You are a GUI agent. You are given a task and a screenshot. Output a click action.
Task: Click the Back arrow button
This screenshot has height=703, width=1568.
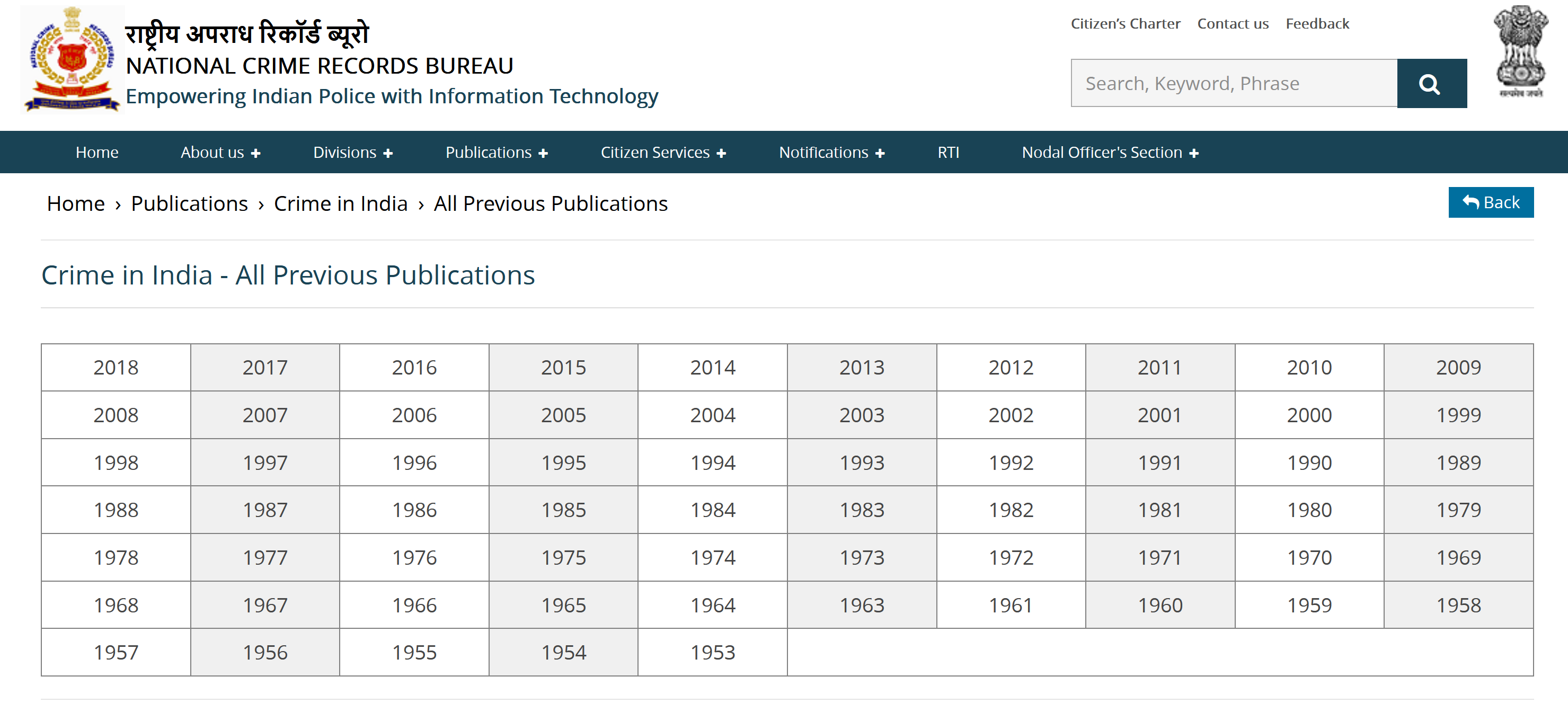tap(1490, 202)
